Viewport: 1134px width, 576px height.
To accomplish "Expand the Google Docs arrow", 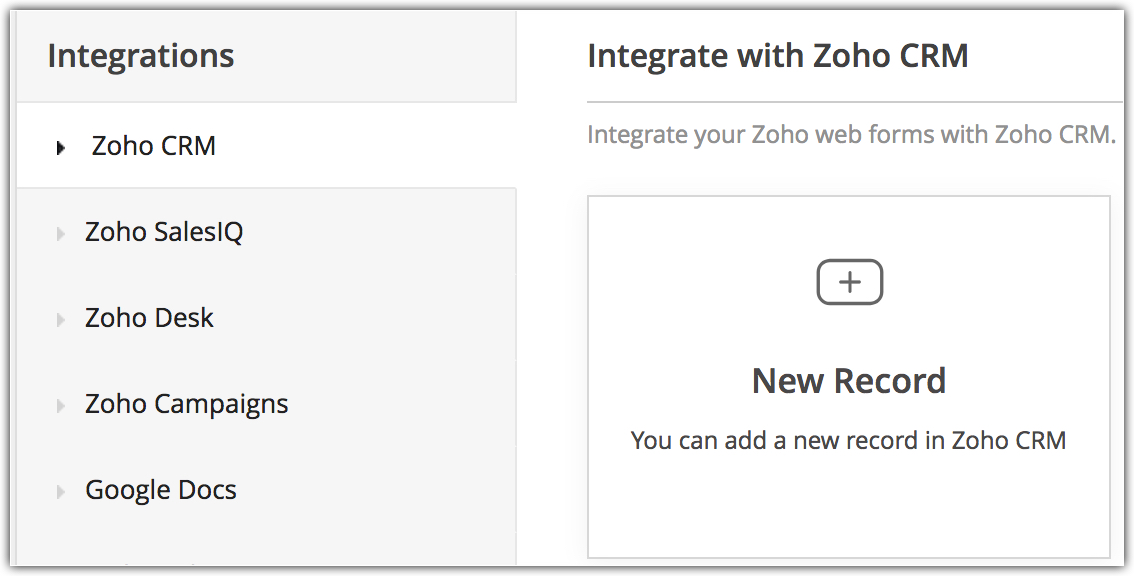I will tap(61, 492).
